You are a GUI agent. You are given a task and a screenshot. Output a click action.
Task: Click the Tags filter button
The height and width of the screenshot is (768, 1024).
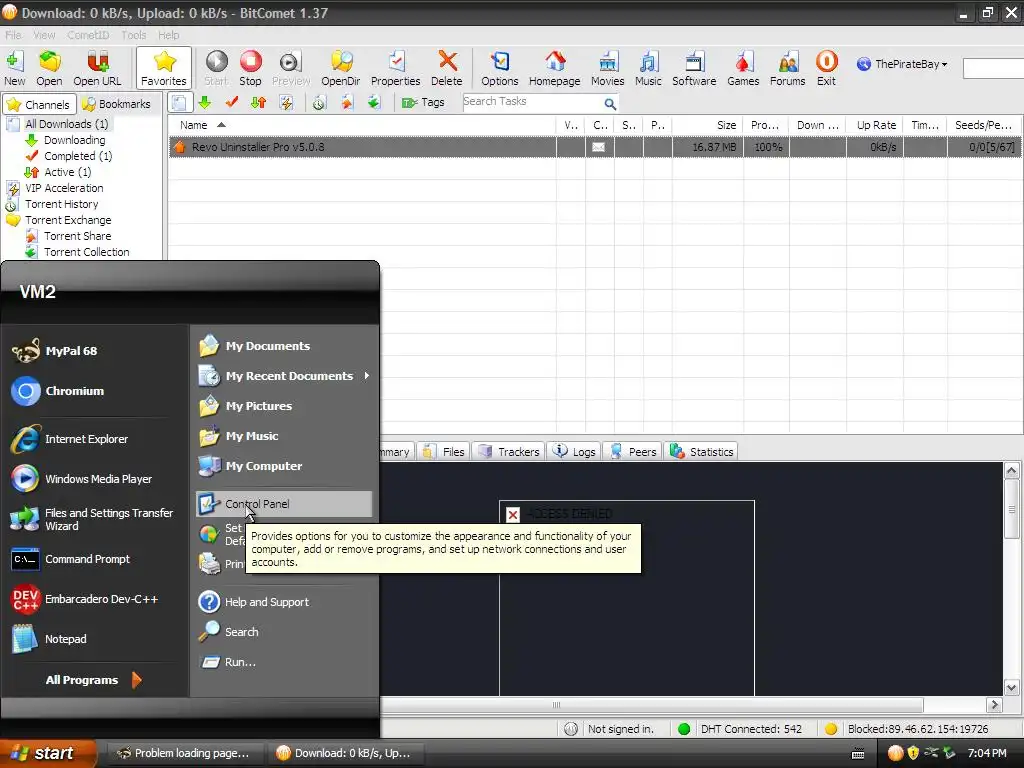pos(423,103)
